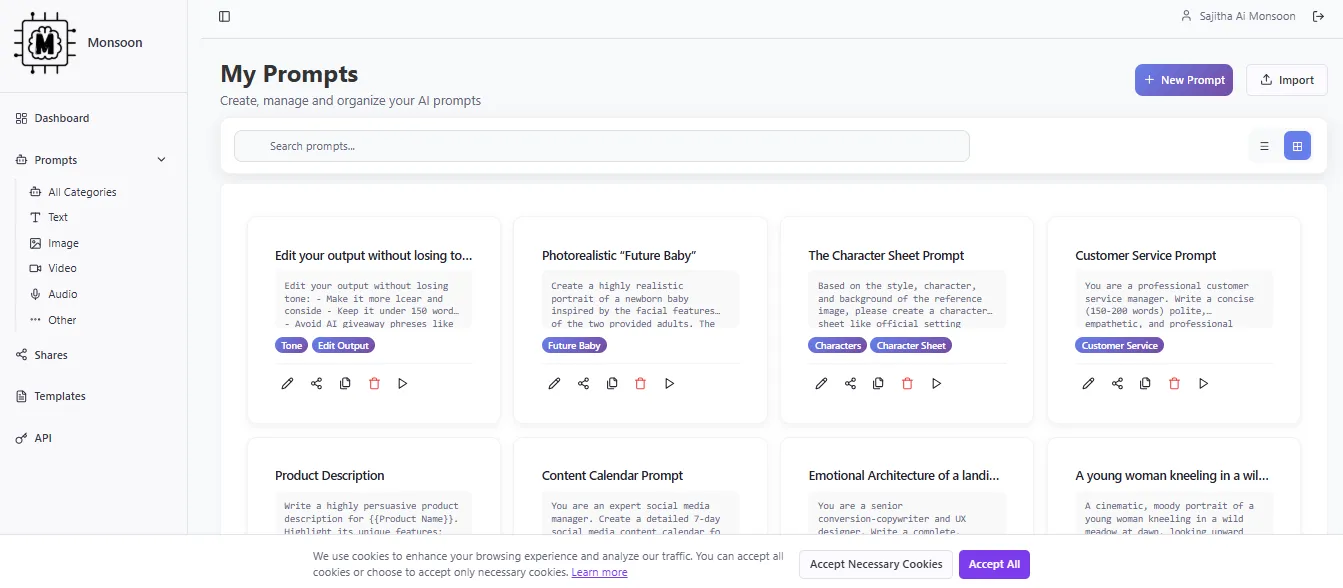Click the 'Customer Service Prompt' title
1343x588 pixels.
1146,256
